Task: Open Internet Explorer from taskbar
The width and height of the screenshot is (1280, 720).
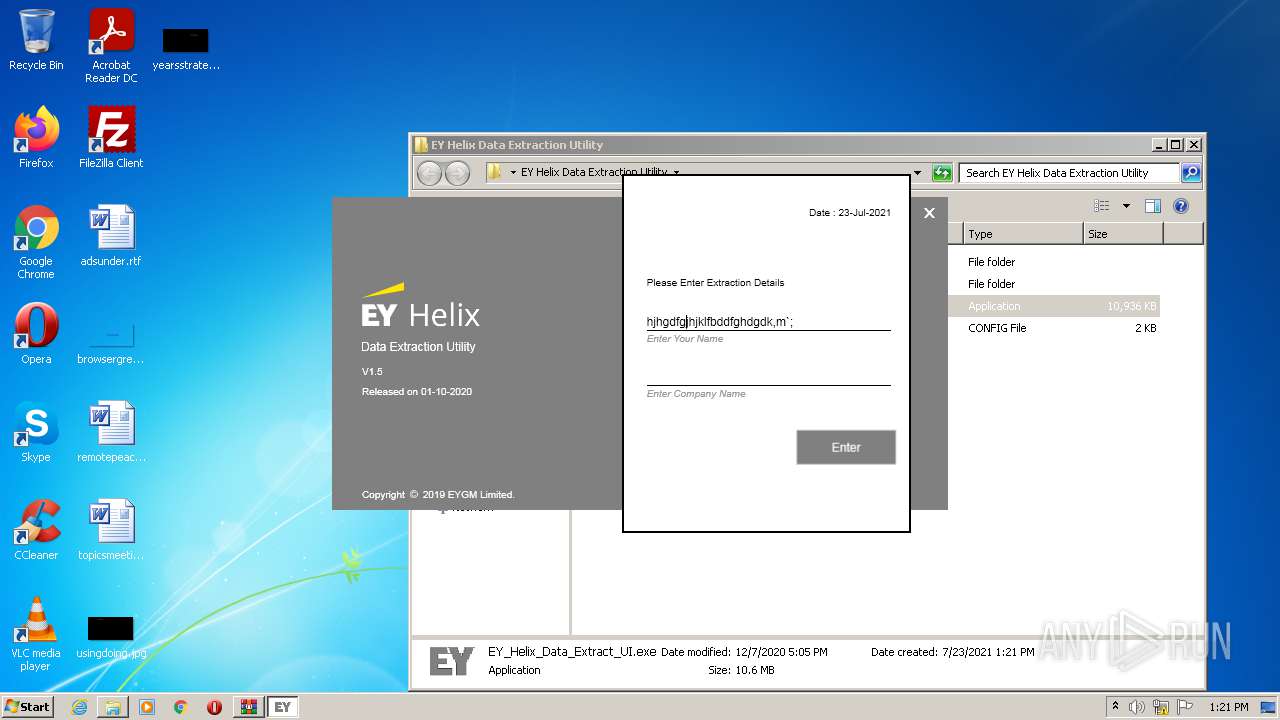Action: (79, 707)
